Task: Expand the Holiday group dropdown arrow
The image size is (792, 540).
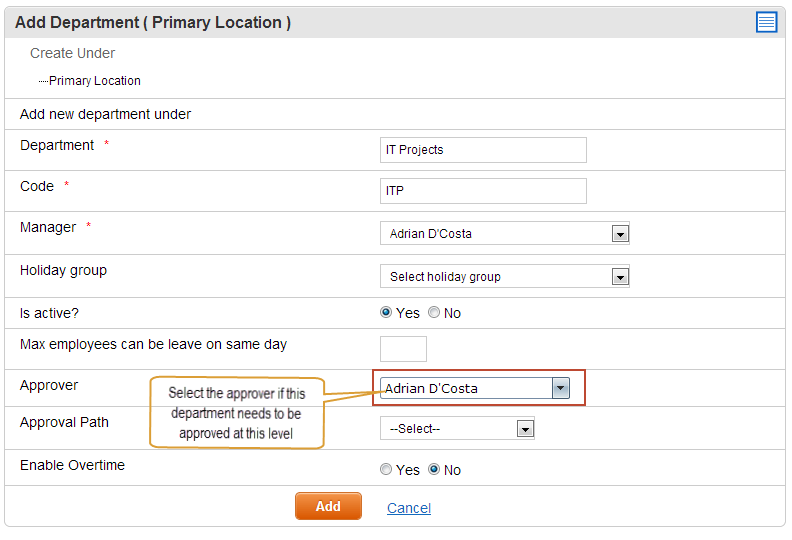Action: point(620,277)
